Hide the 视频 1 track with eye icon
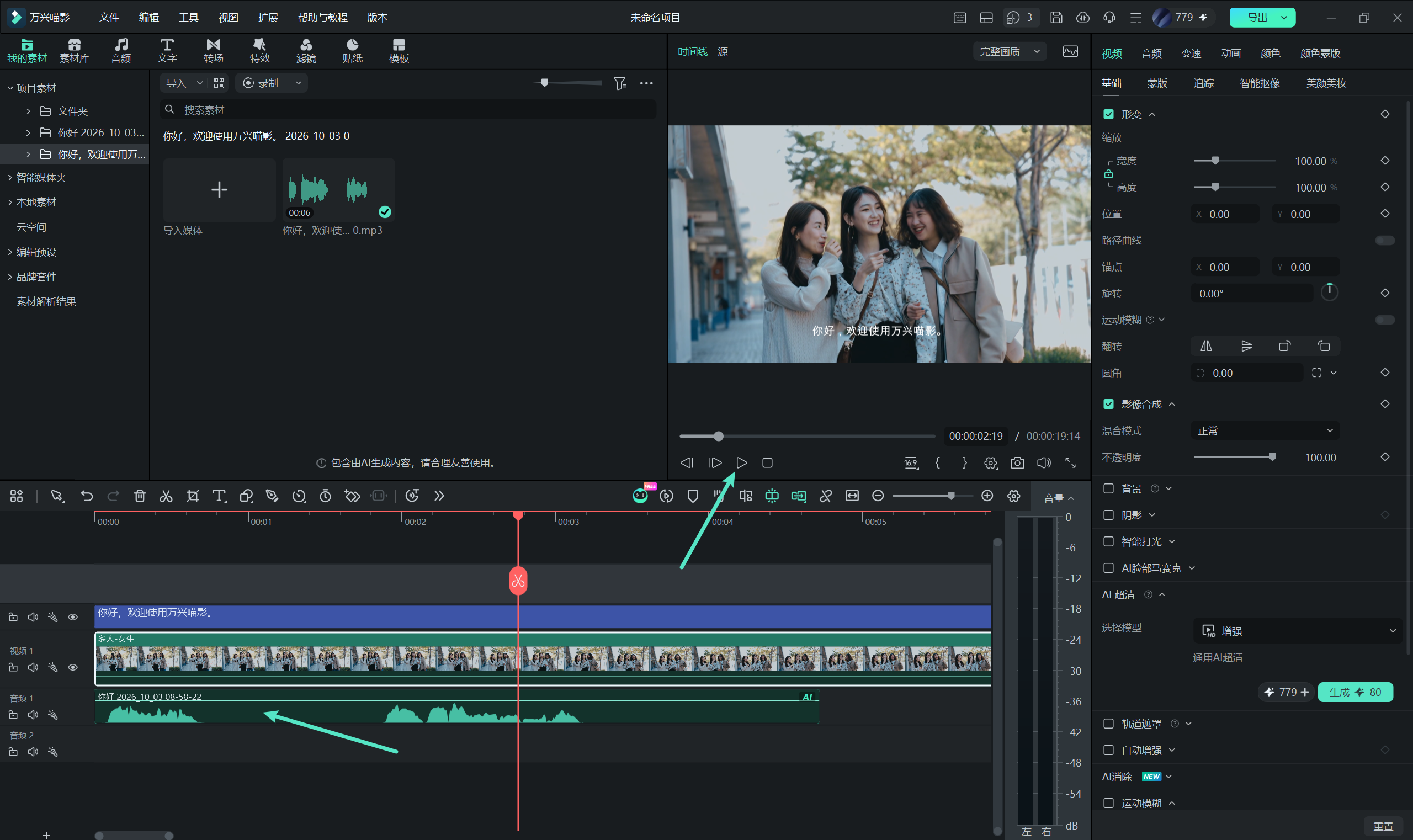Viewport: 1413px width, 840px height. tap(73, 667)
